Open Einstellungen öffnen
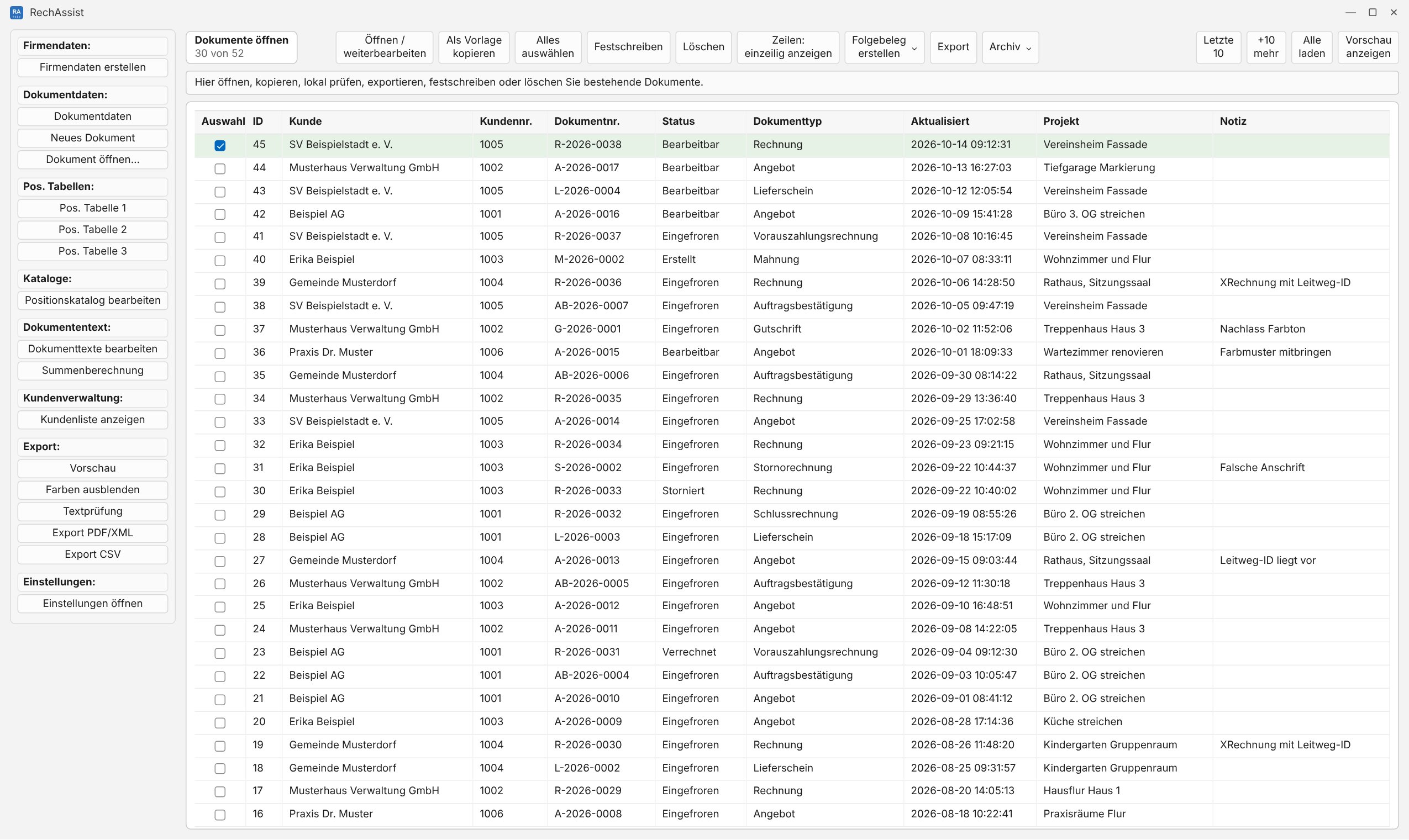This screenshot has height=840, width=1409. pos(93,604)
